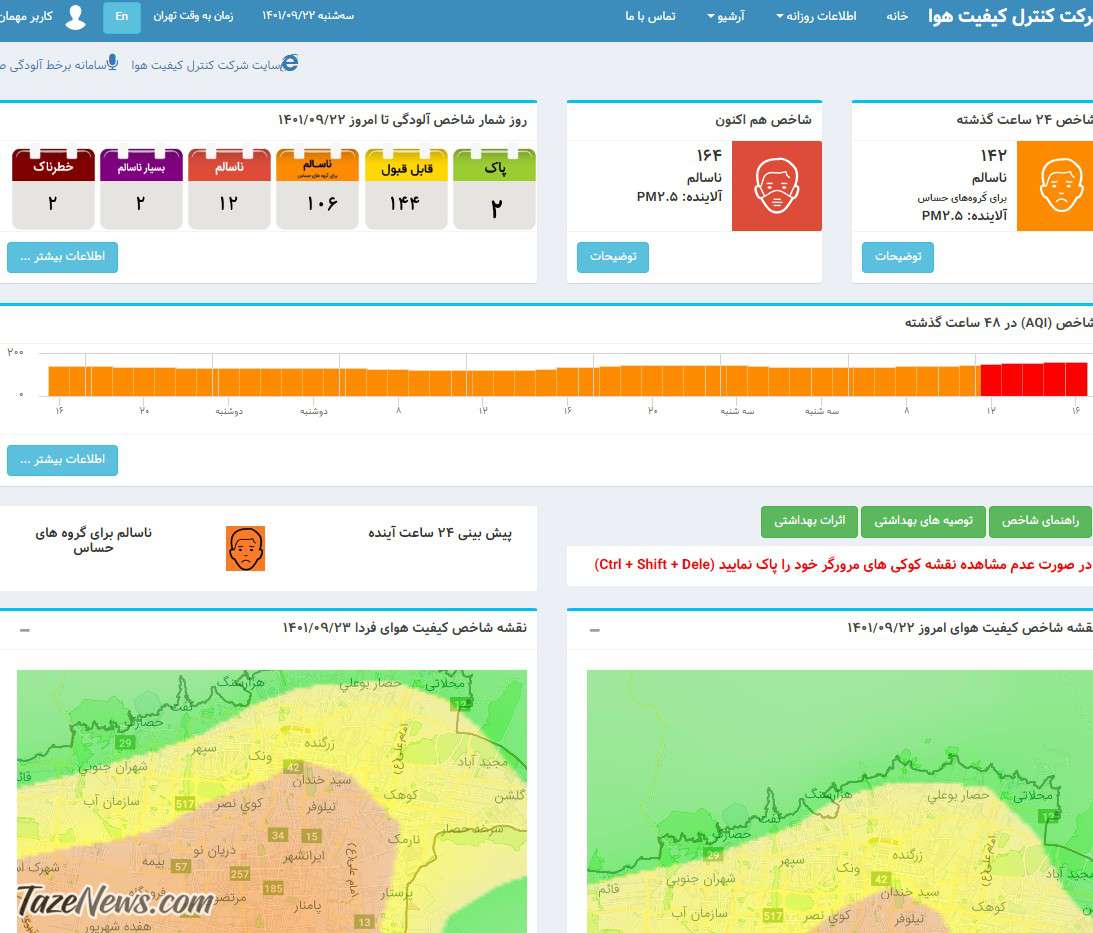
Task: Click the اطلاعات بیشتر button under the pollution counter
Action: pyautogui.click(x=62, y=257)
